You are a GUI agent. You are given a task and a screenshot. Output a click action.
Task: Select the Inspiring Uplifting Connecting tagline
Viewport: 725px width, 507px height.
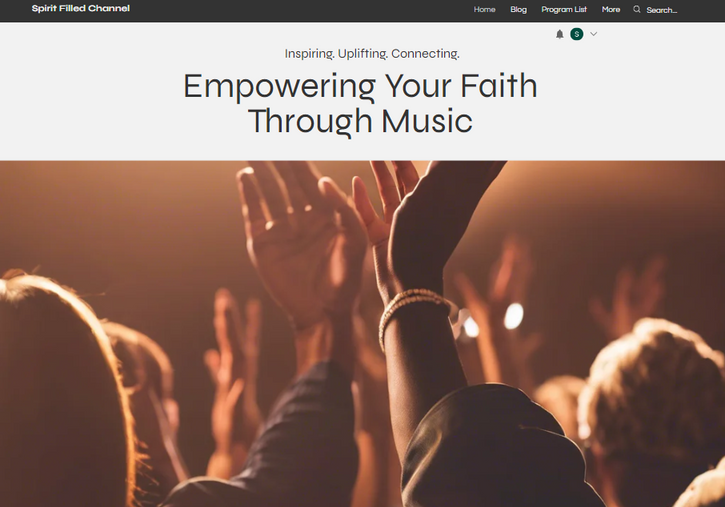372,54
